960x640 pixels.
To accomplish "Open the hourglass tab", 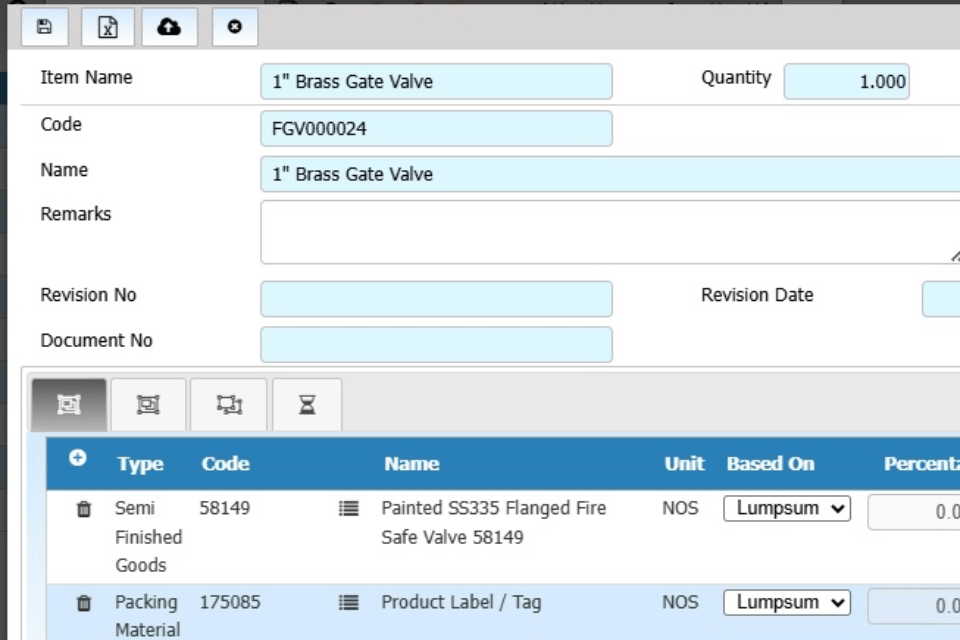I will 307,405.
